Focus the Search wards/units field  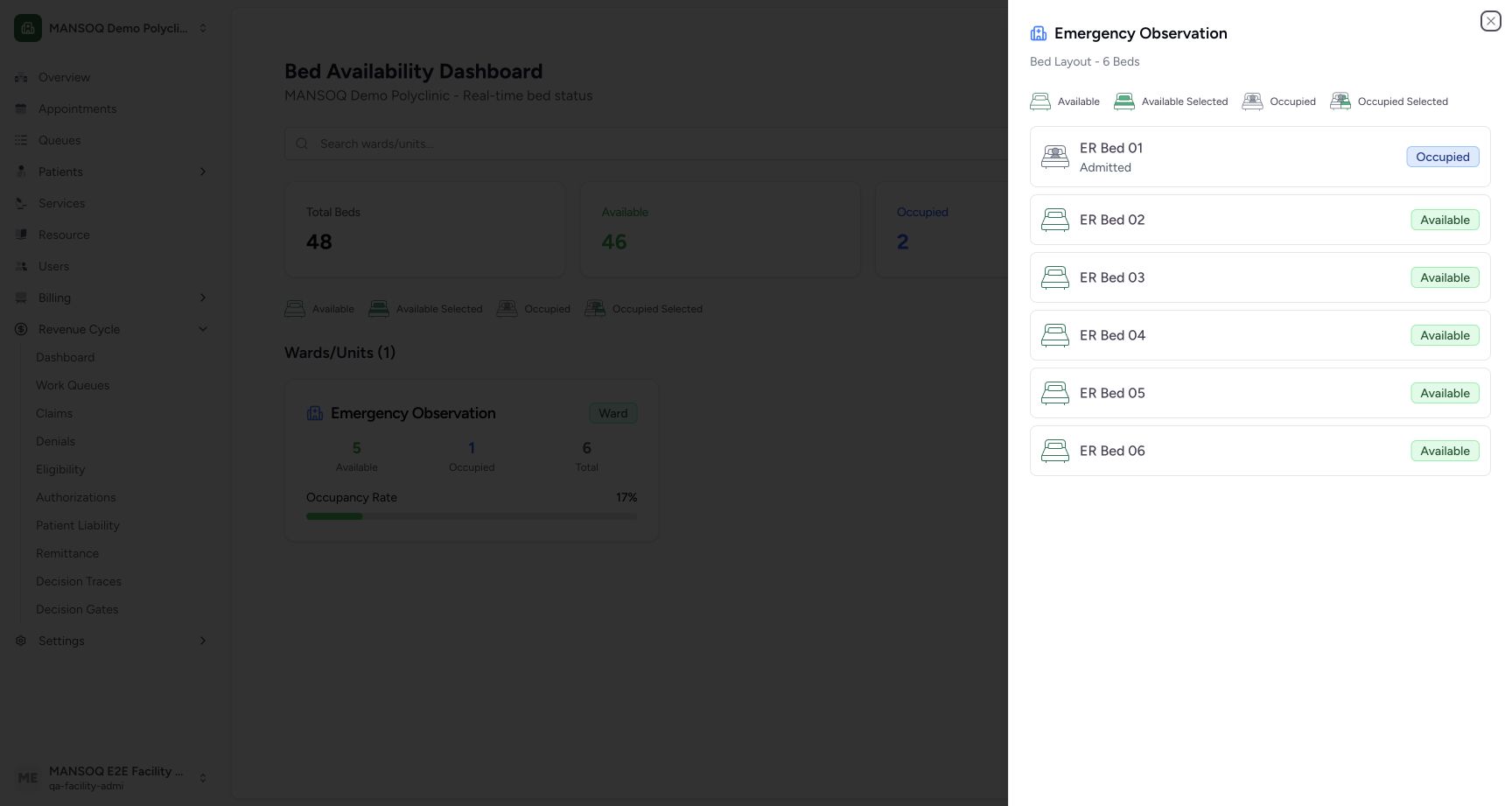click(x=647, y=144)
